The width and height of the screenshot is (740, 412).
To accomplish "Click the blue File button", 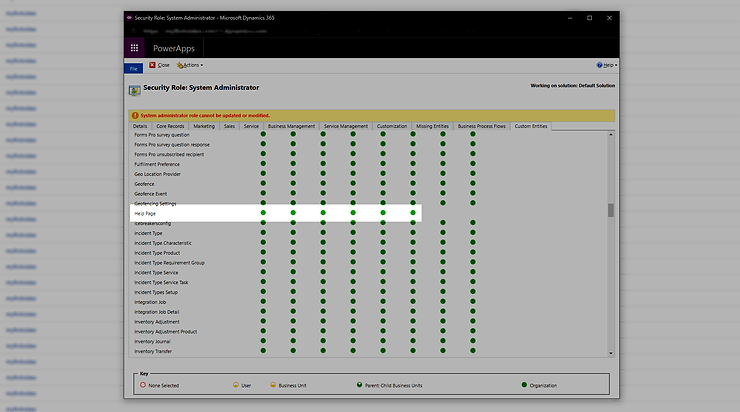I will pyautogui.click(x=134, y=68).
